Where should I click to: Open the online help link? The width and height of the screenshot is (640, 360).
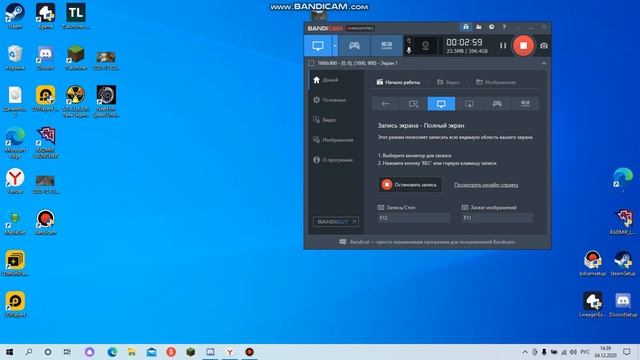pos(486,185)
